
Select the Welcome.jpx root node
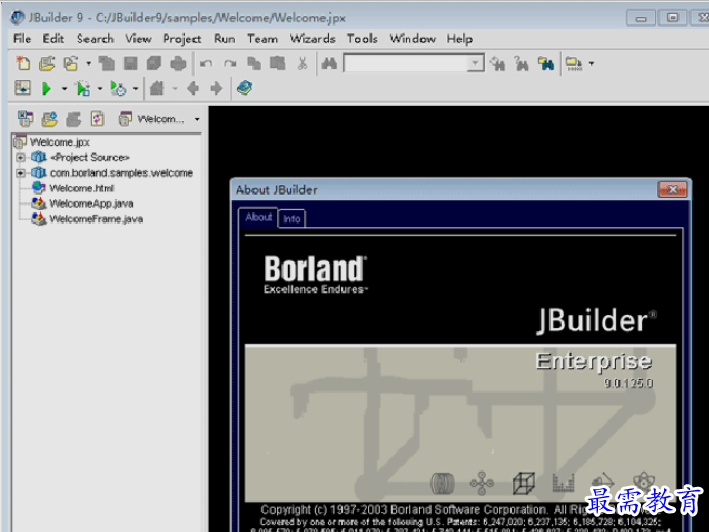tap(60, 142)
